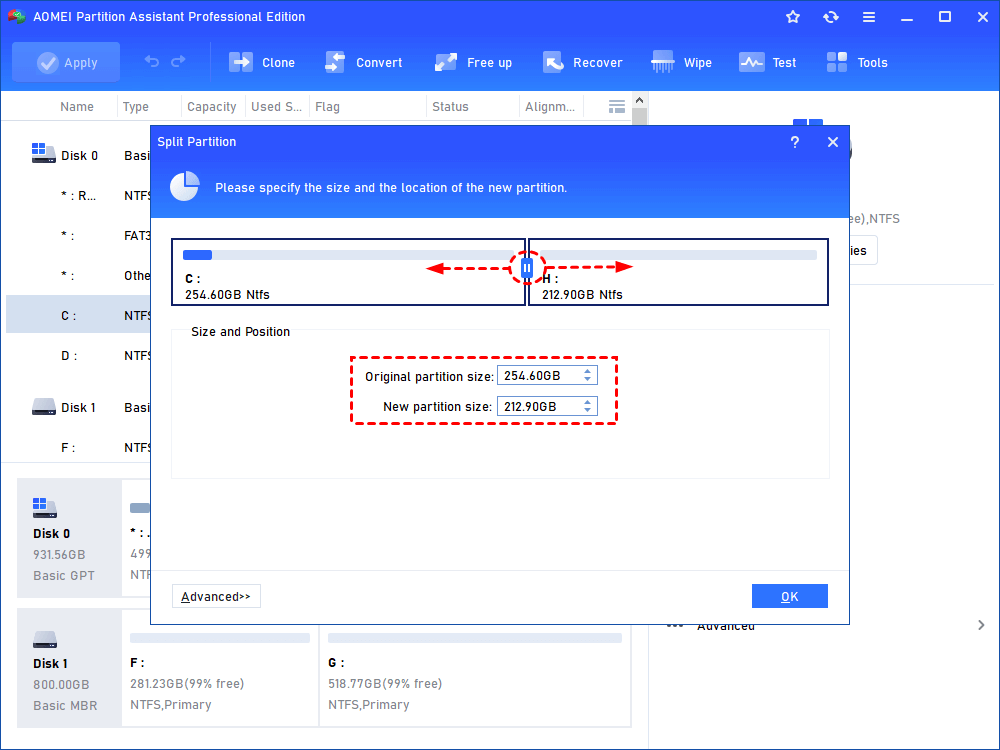Viewport: 1000px width, 750px height.
Task: Select Disk 1 in the disk map
Action: [x=69, y=668]
